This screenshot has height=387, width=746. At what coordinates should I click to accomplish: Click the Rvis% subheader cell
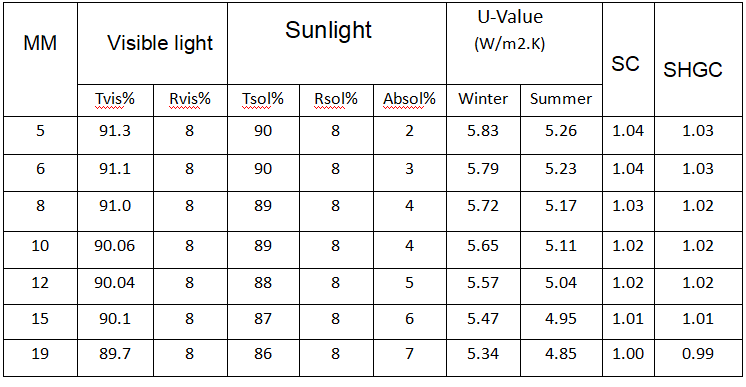point(190,100)
